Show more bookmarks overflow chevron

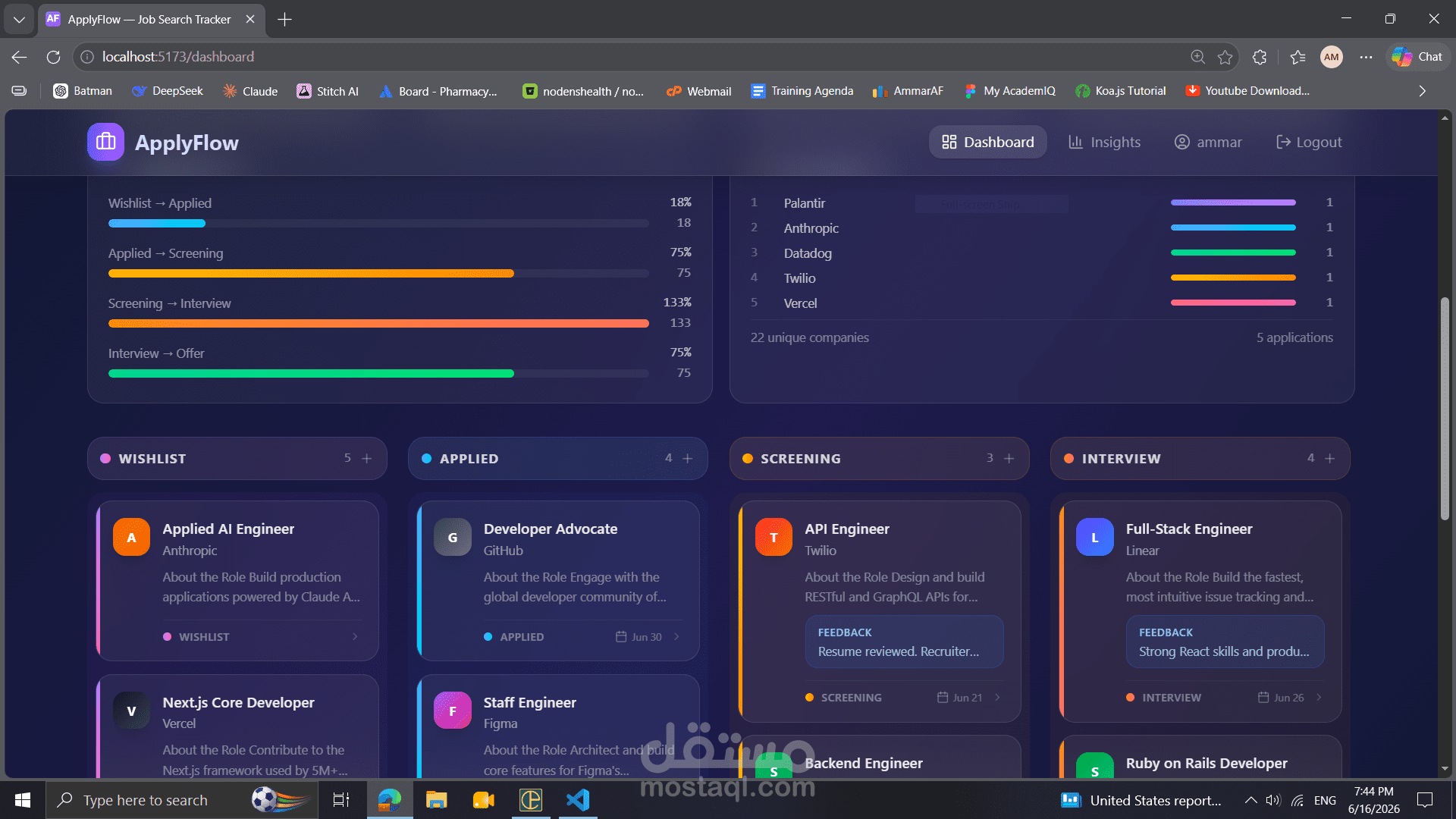(x=1423, y=91)
